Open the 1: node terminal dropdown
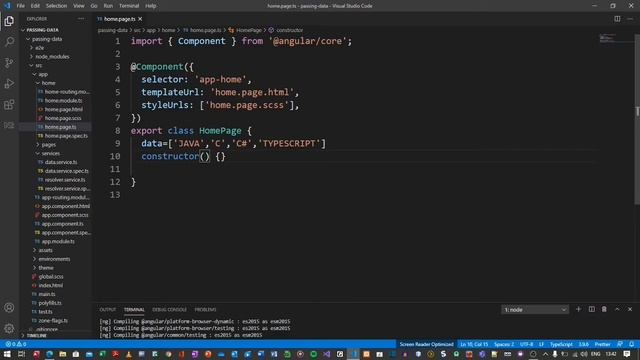Image resolution: width=640 pixels, height=360 pixels. (535, 310)
